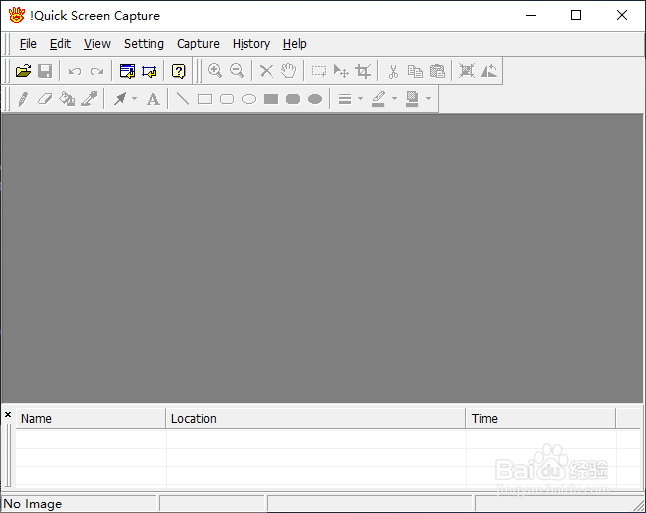Click the Open file folder icon
This screenshot has height=513, width=646.
23,71
